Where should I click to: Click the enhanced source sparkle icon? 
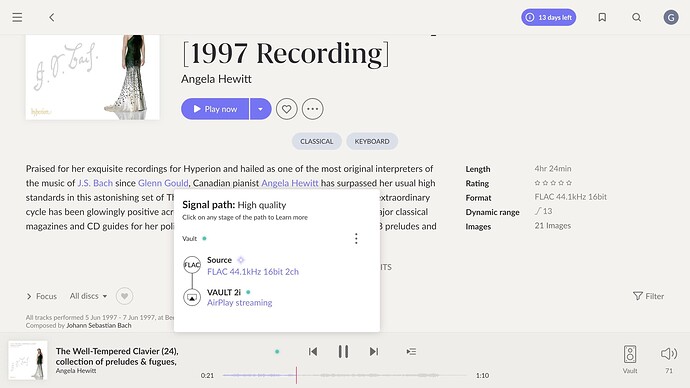point(241,260)
